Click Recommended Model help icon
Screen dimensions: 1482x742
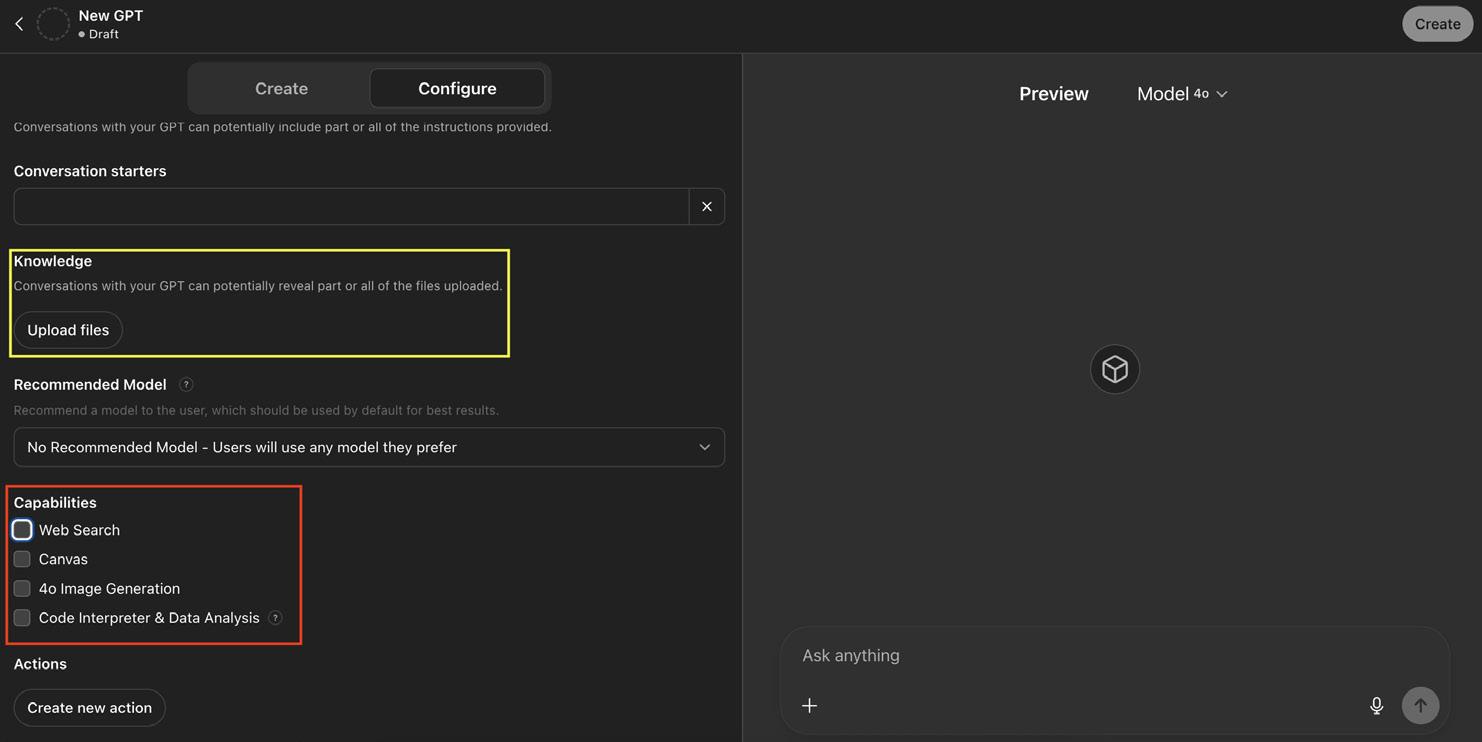(x=186, y=385)
